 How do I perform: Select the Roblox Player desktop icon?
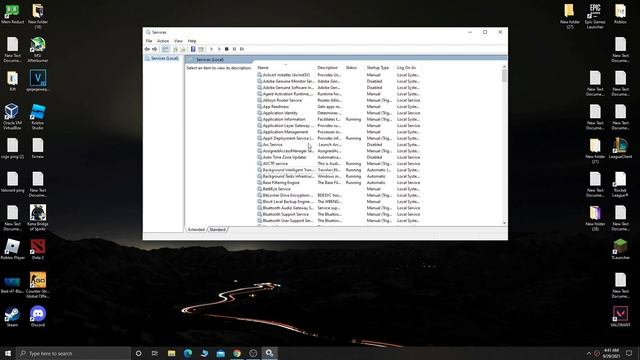pos(12,249)
